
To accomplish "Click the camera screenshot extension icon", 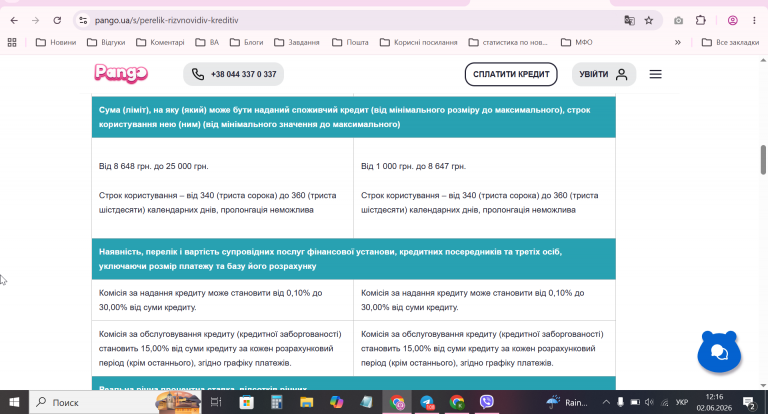I will tap(678, 20).
